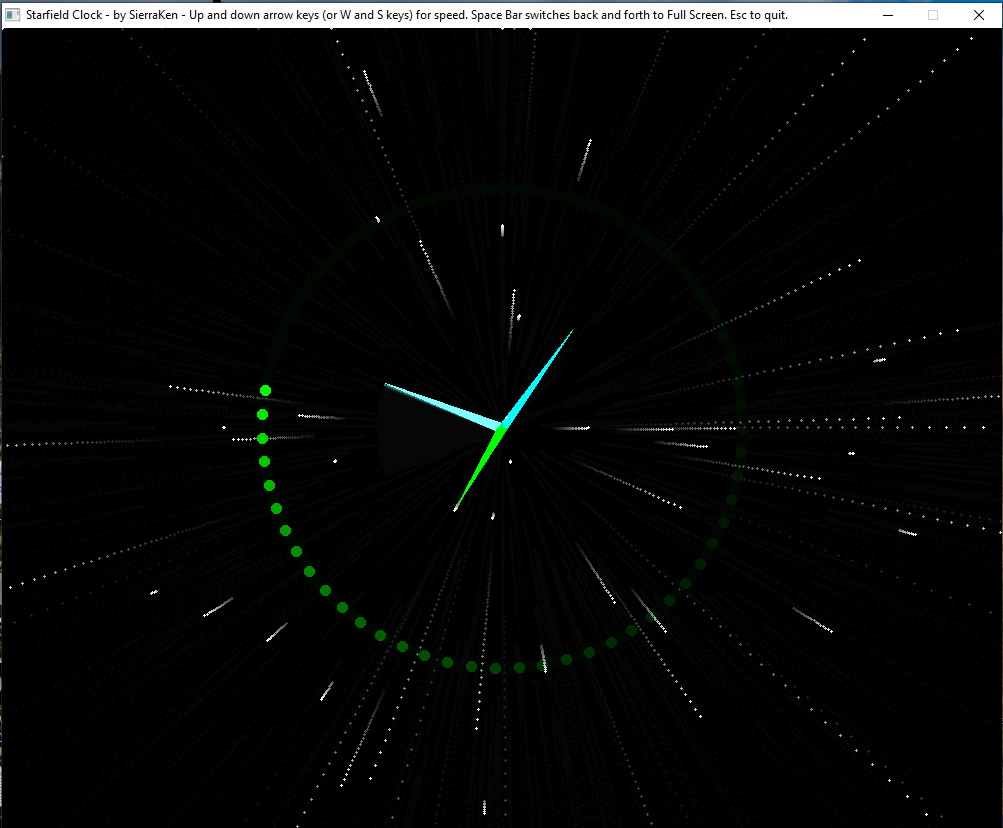
Task: Click the grayed-out maximize button
Action: point(933,15)
